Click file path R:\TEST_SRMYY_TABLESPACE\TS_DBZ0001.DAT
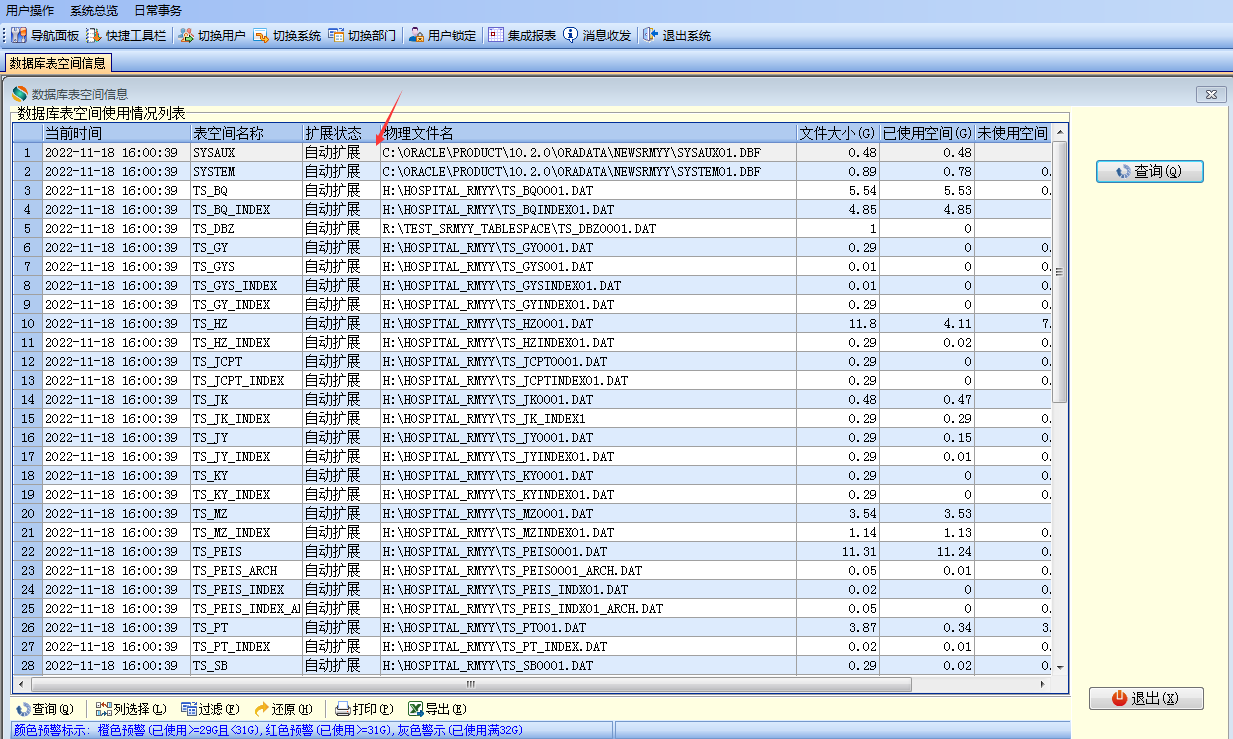 point(588,228)
